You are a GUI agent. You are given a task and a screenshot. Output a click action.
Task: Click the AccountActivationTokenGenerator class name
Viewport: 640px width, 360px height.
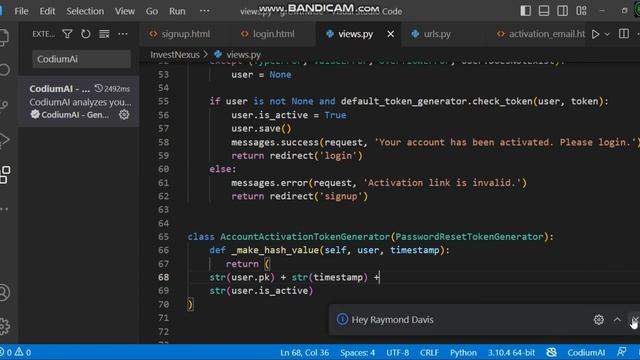click(305, 237)
